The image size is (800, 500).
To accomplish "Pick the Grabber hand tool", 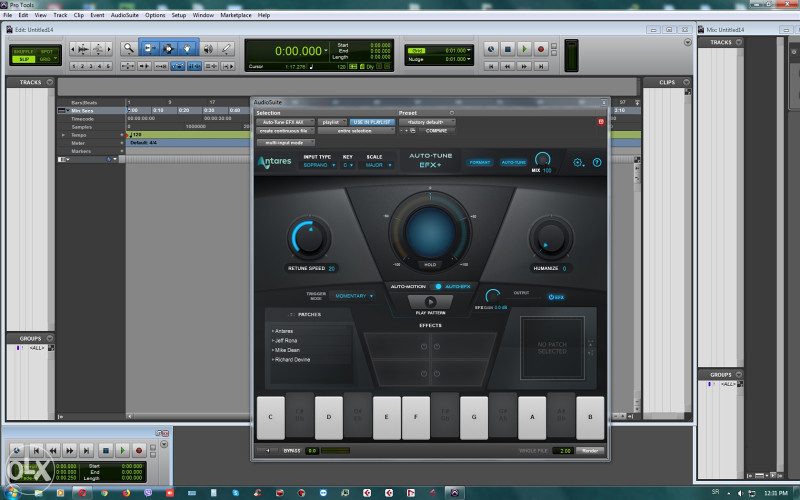I will click(x=187, y=49).
